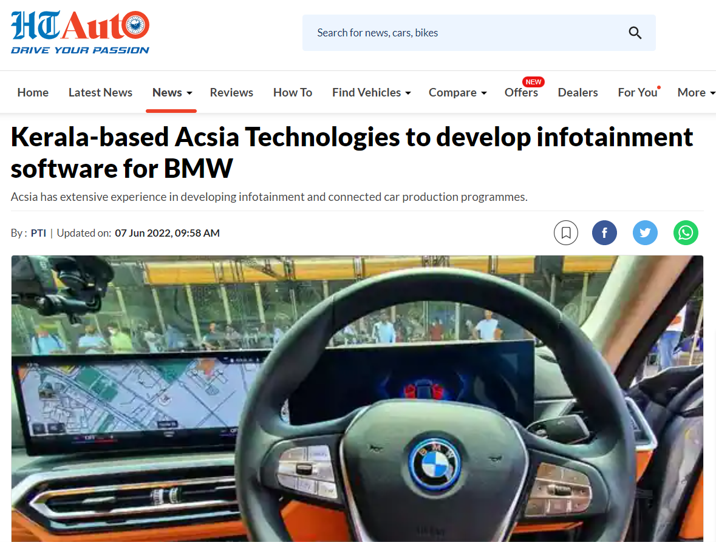Share the article on Facebook
Screen dimensions: 716x542
(604, 233)
